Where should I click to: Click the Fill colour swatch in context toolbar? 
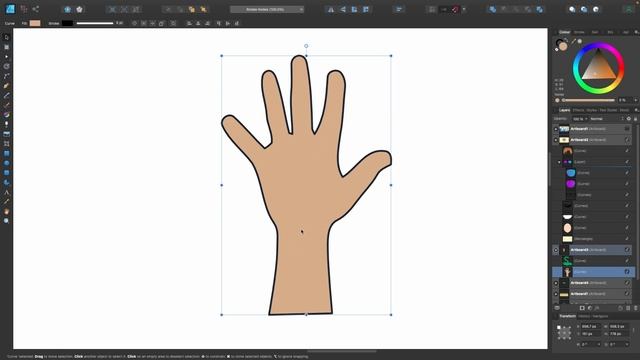(x=35, y=23)
